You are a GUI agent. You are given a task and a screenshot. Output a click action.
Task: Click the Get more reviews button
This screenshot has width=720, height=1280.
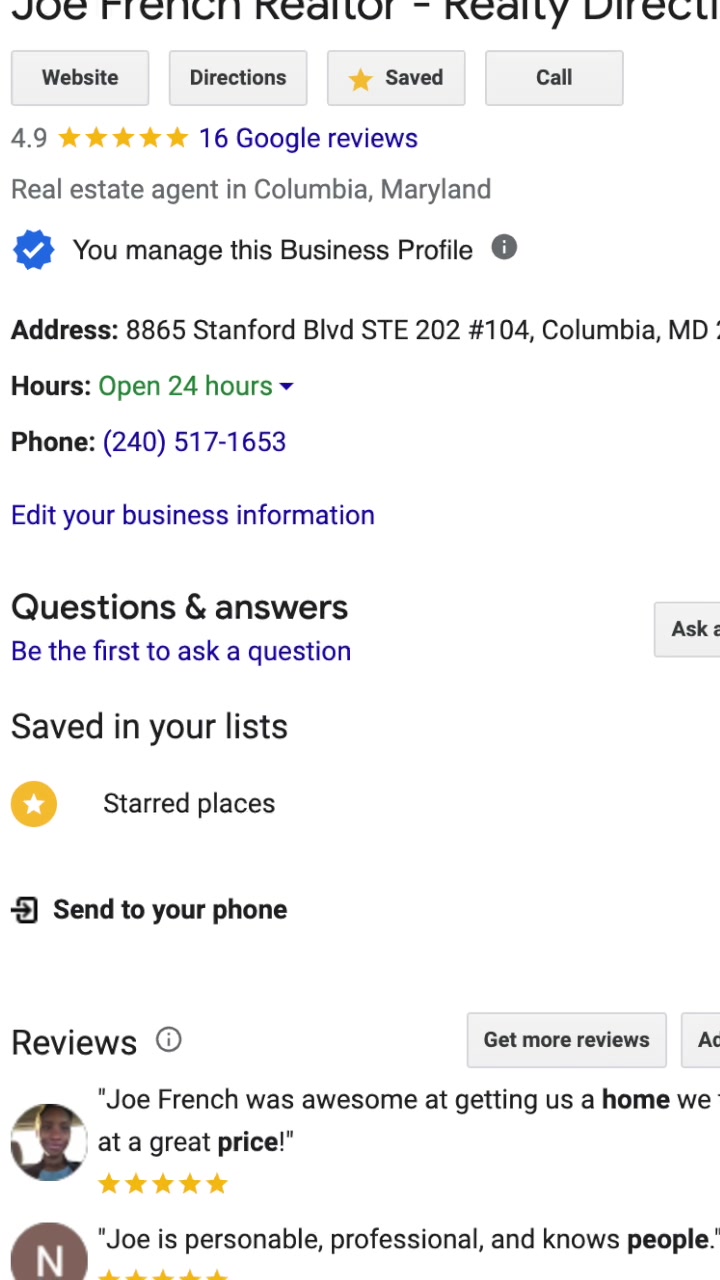point(566,1040)
